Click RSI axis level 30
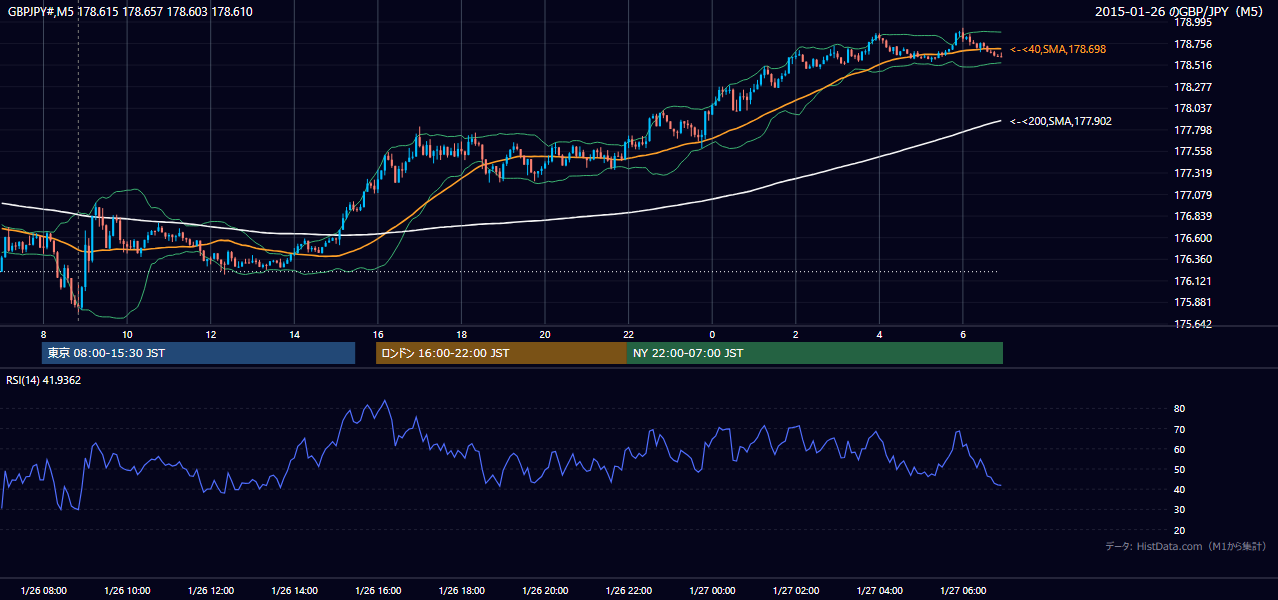Image resolution: width=1278 pixels, height=600 pixels. pos(1180,510)
